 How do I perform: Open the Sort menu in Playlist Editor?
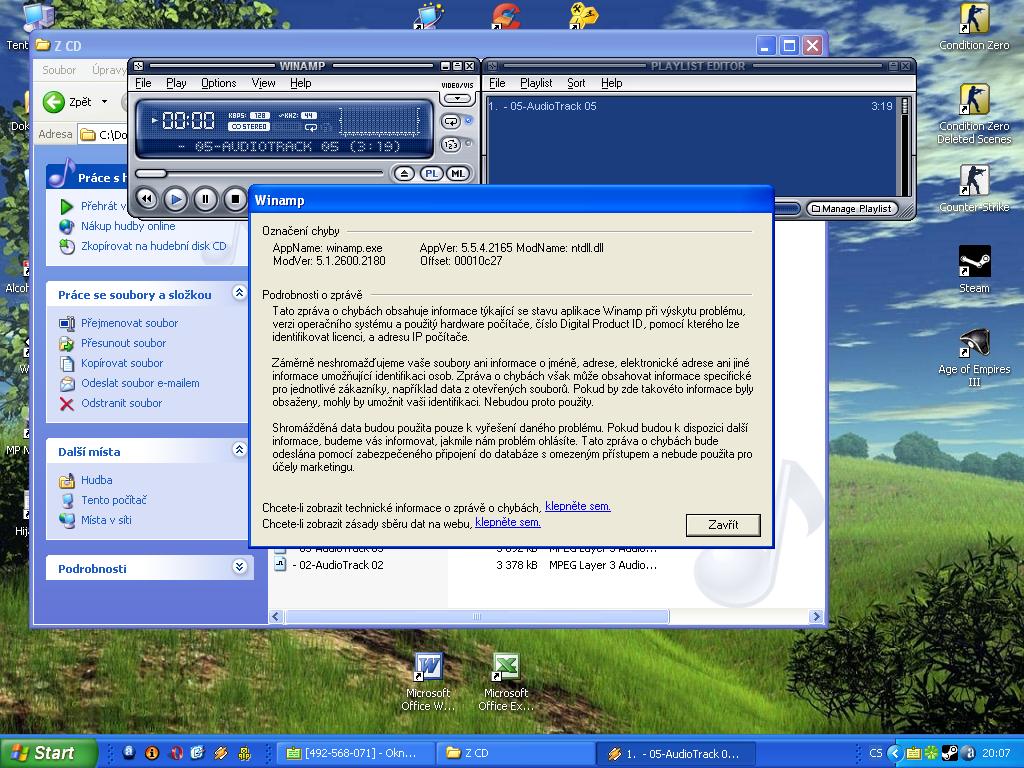coord(576,83)
